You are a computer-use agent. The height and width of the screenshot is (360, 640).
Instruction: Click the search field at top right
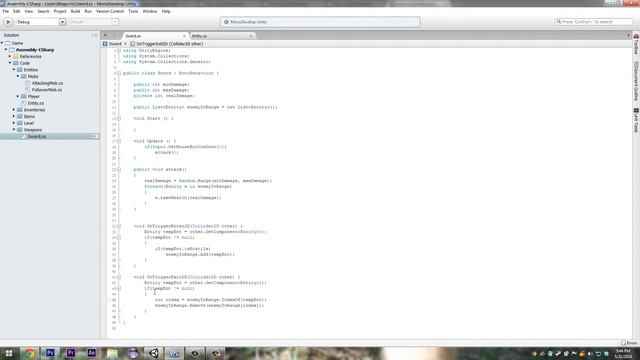click(x=593, y=22)
